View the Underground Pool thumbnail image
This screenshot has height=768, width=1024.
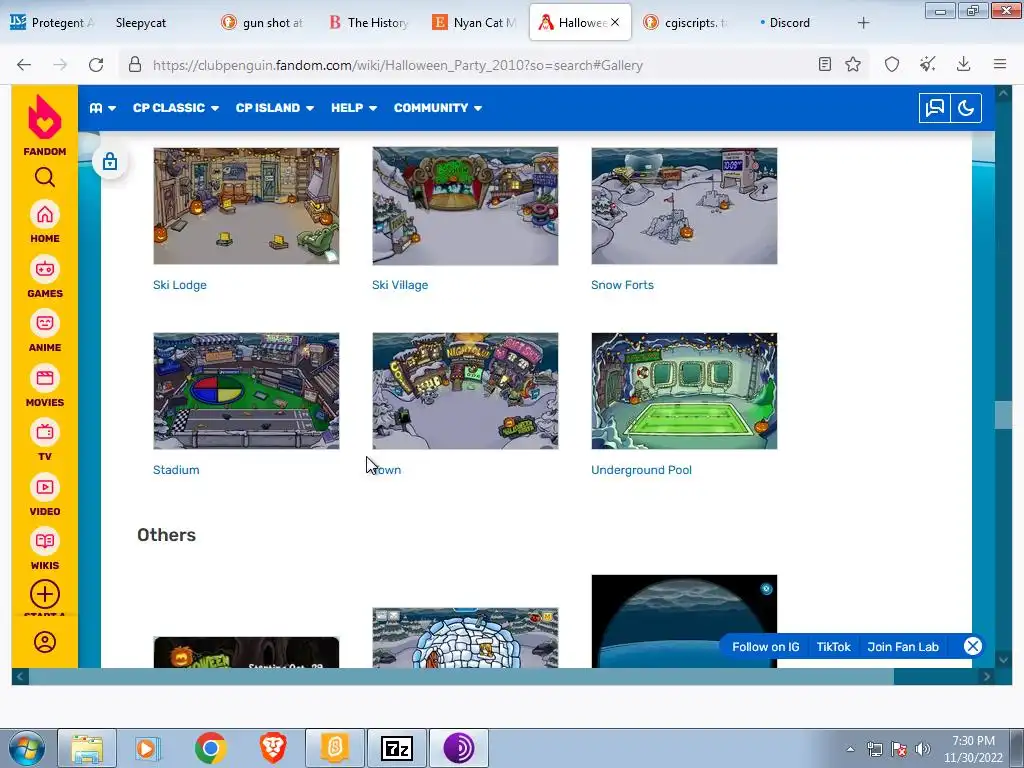(x=684, y=391)
